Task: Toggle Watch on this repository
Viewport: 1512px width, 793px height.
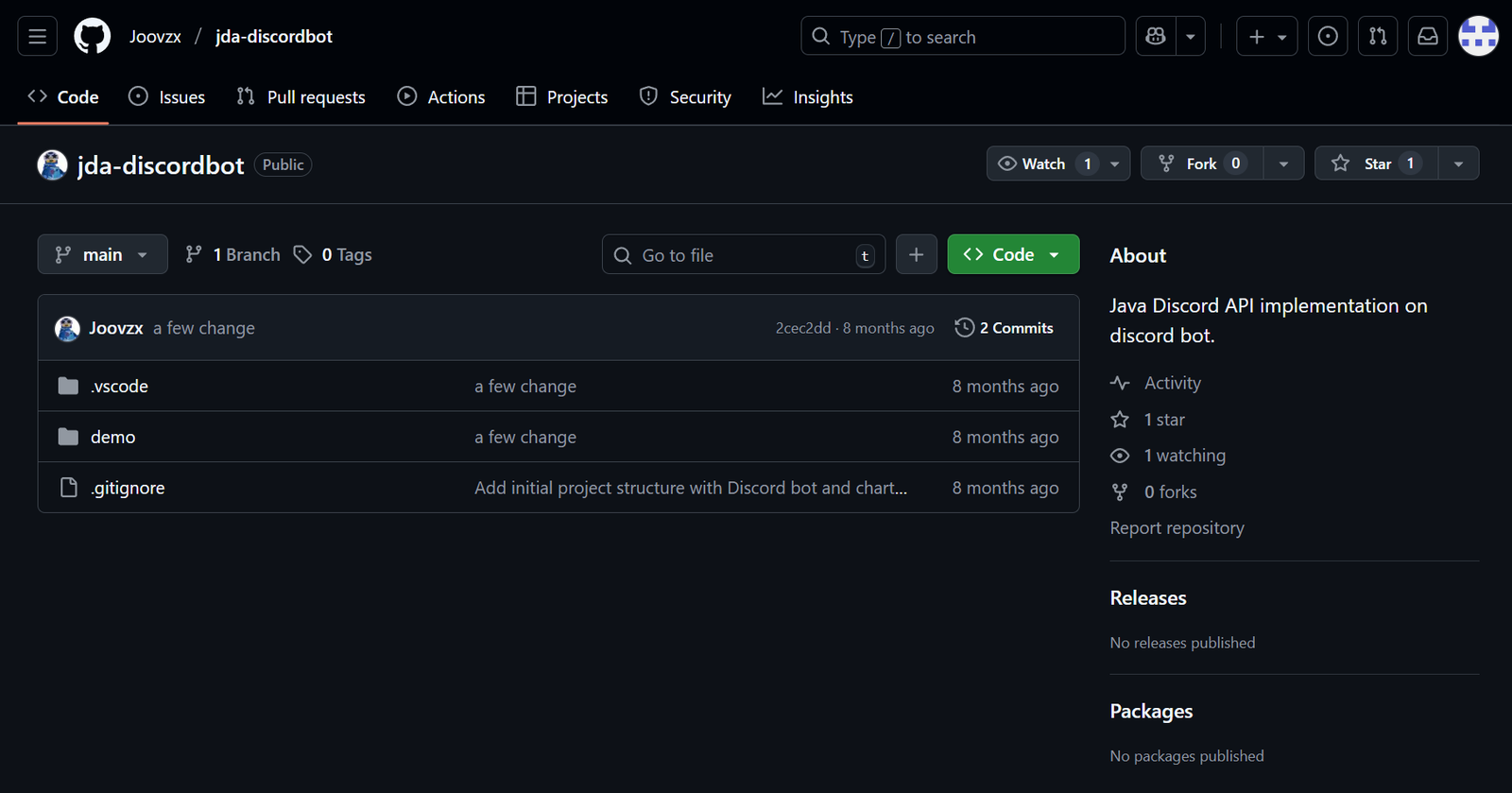Action: [x=1043, y=164]
